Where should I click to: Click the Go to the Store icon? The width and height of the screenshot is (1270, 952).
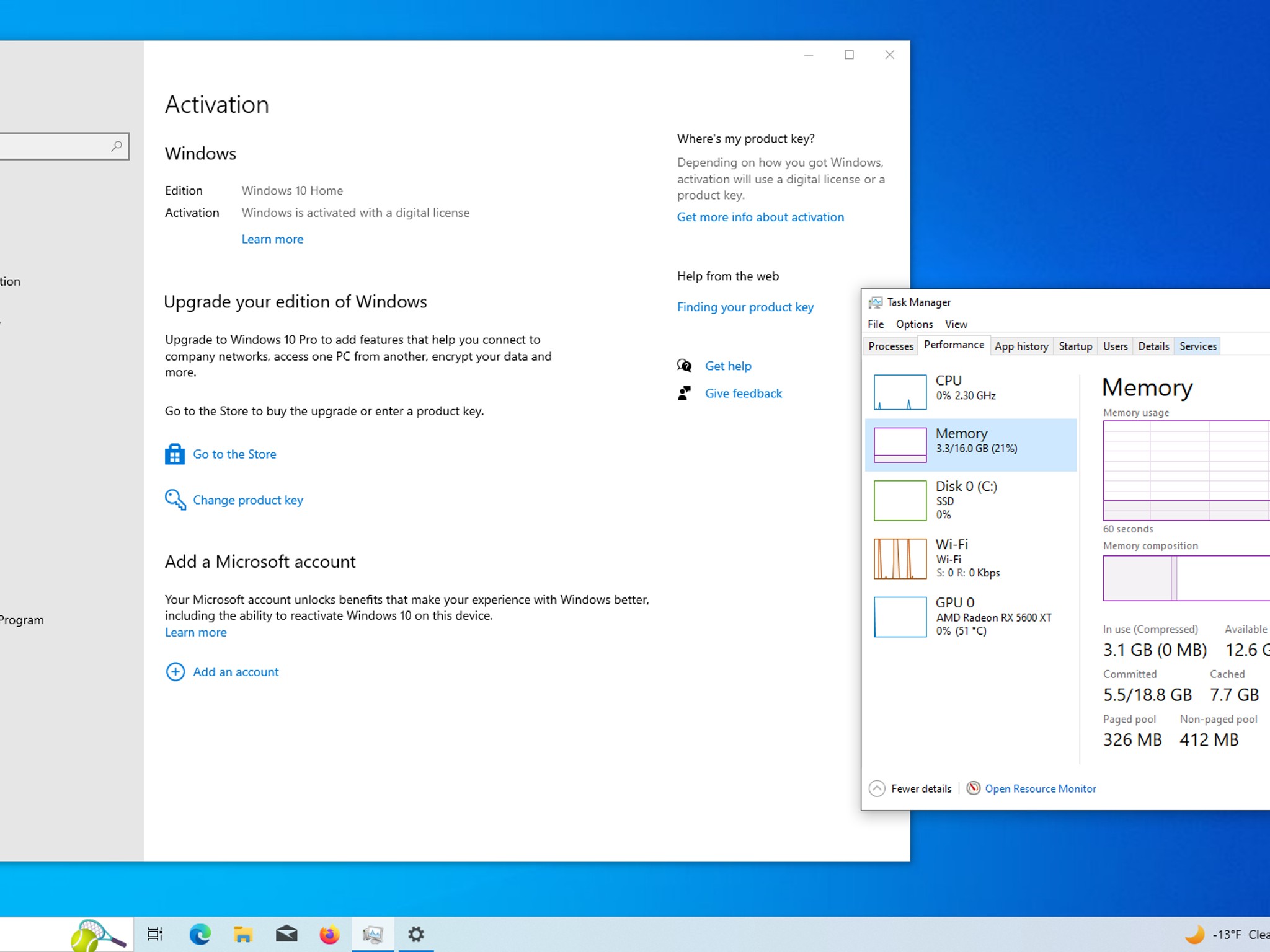point(175,454)
